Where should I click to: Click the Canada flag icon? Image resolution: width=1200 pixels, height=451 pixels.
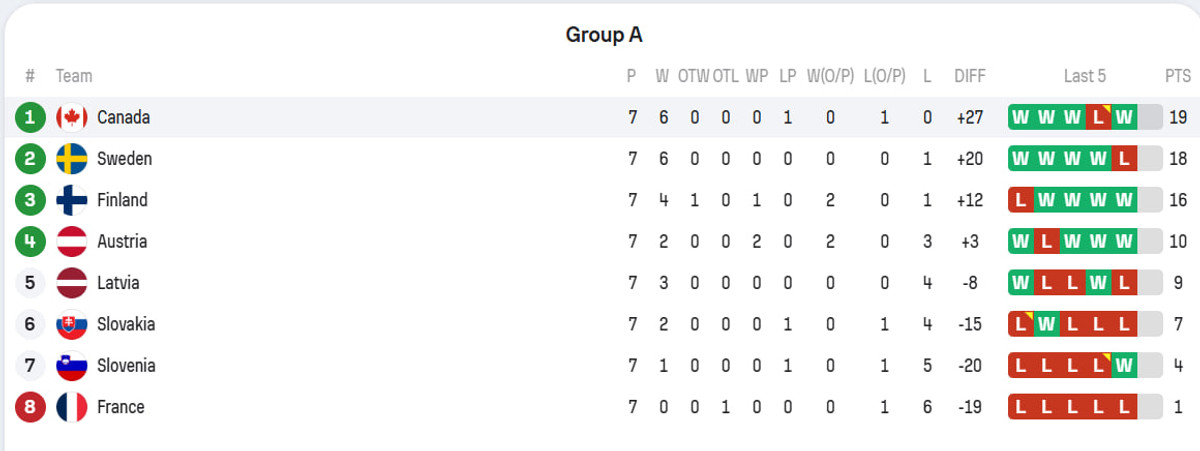pos(71,118)
